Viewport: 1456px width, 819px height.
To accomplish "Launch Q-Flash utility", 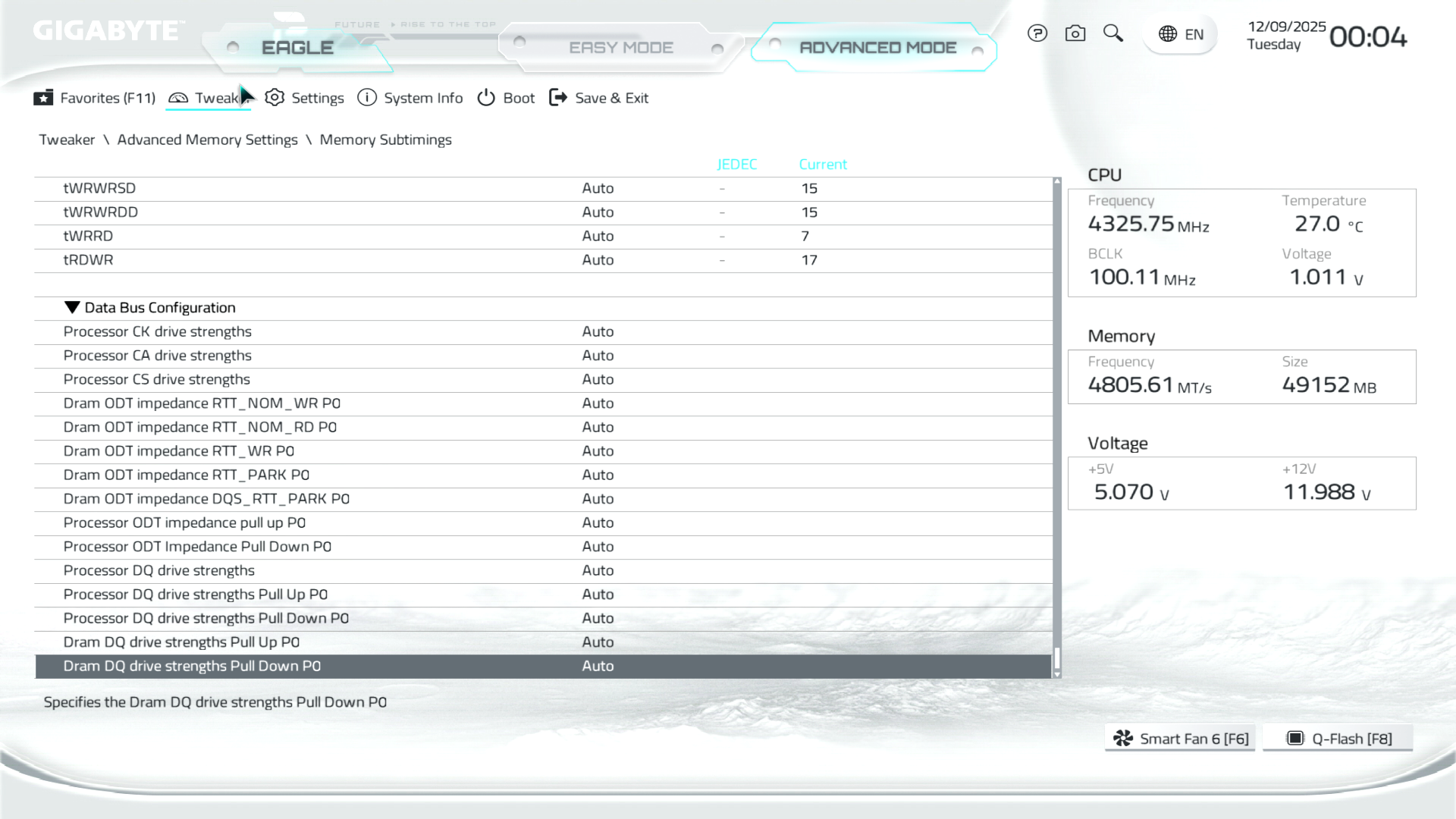I will click(x=1338, y=739).
